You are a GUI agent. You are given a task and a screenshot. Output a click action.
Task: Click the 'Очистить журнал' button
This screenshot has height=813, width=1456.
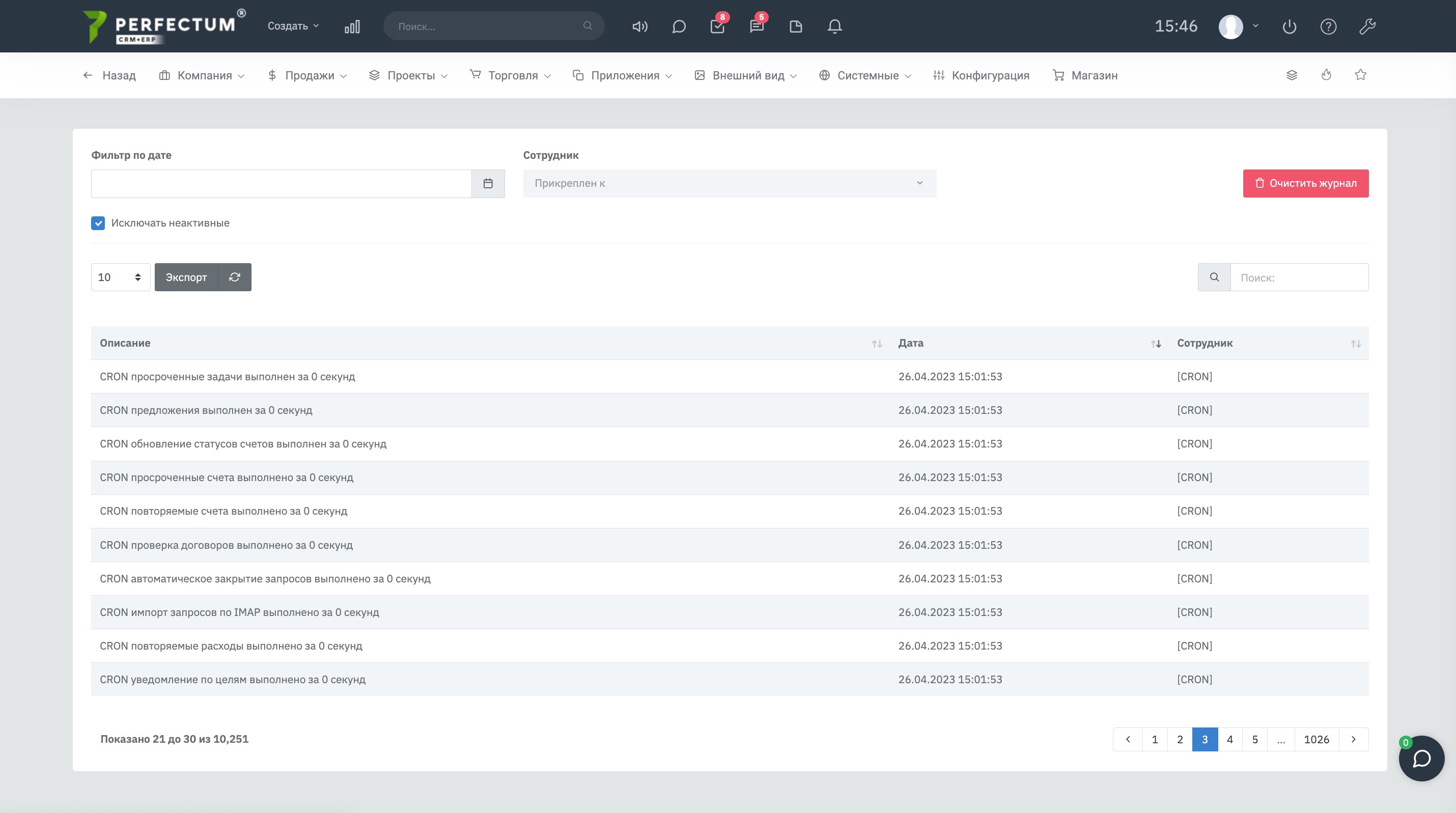click(x=1305, y=184)
